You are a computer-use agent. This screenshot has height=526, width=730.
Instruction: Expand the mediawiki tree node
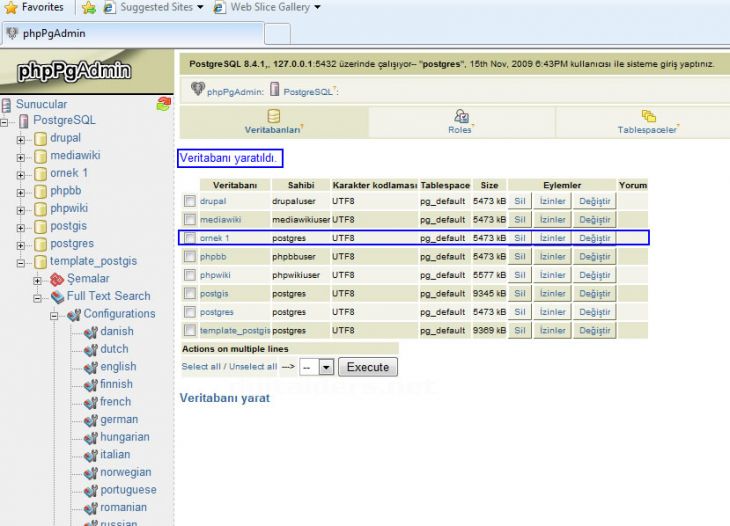click(x=20, y=157)
